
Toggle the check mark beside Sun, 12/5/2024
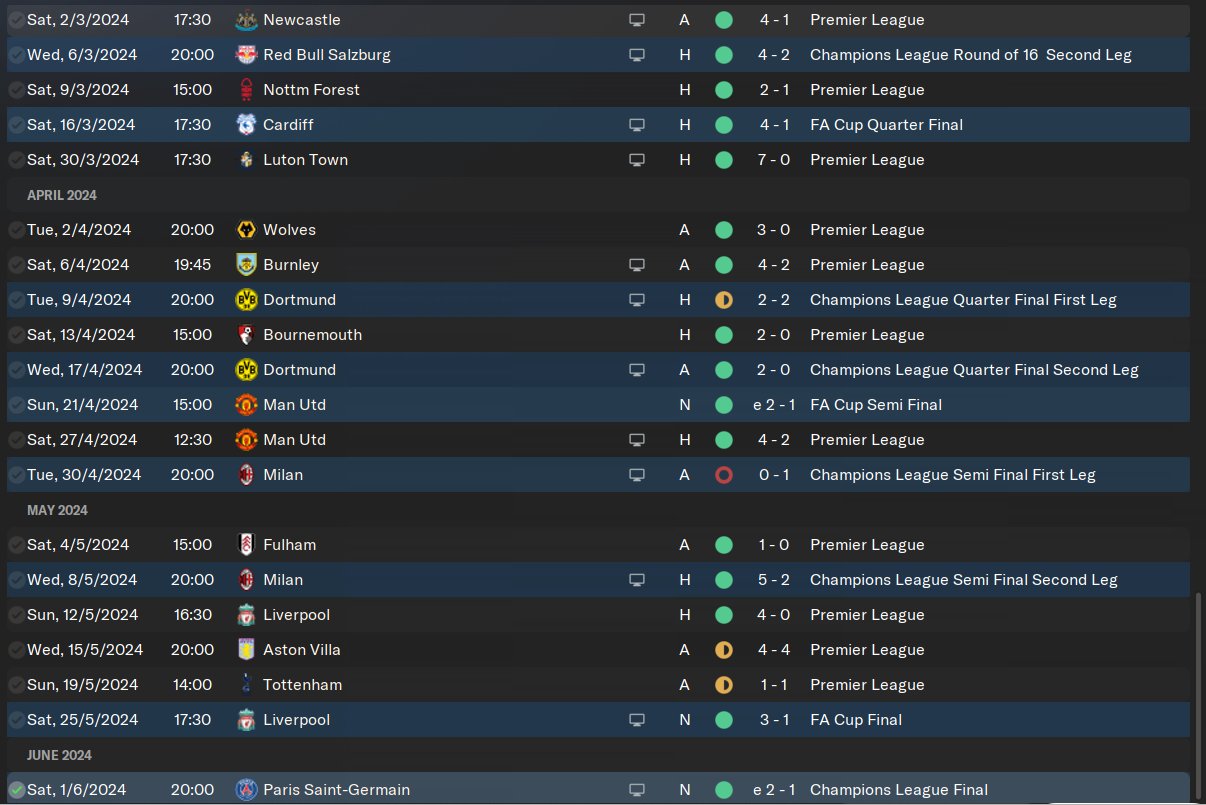(16, 615)
